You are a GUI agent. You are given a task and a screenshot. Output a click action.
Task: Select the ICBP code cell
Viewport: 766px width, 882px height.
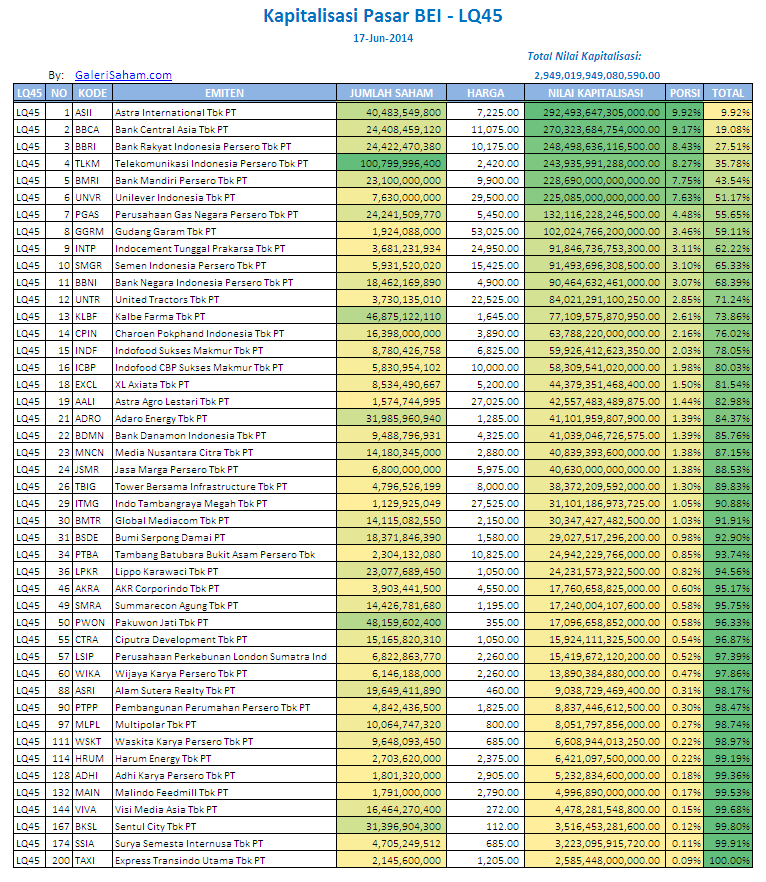click(92, 367)
